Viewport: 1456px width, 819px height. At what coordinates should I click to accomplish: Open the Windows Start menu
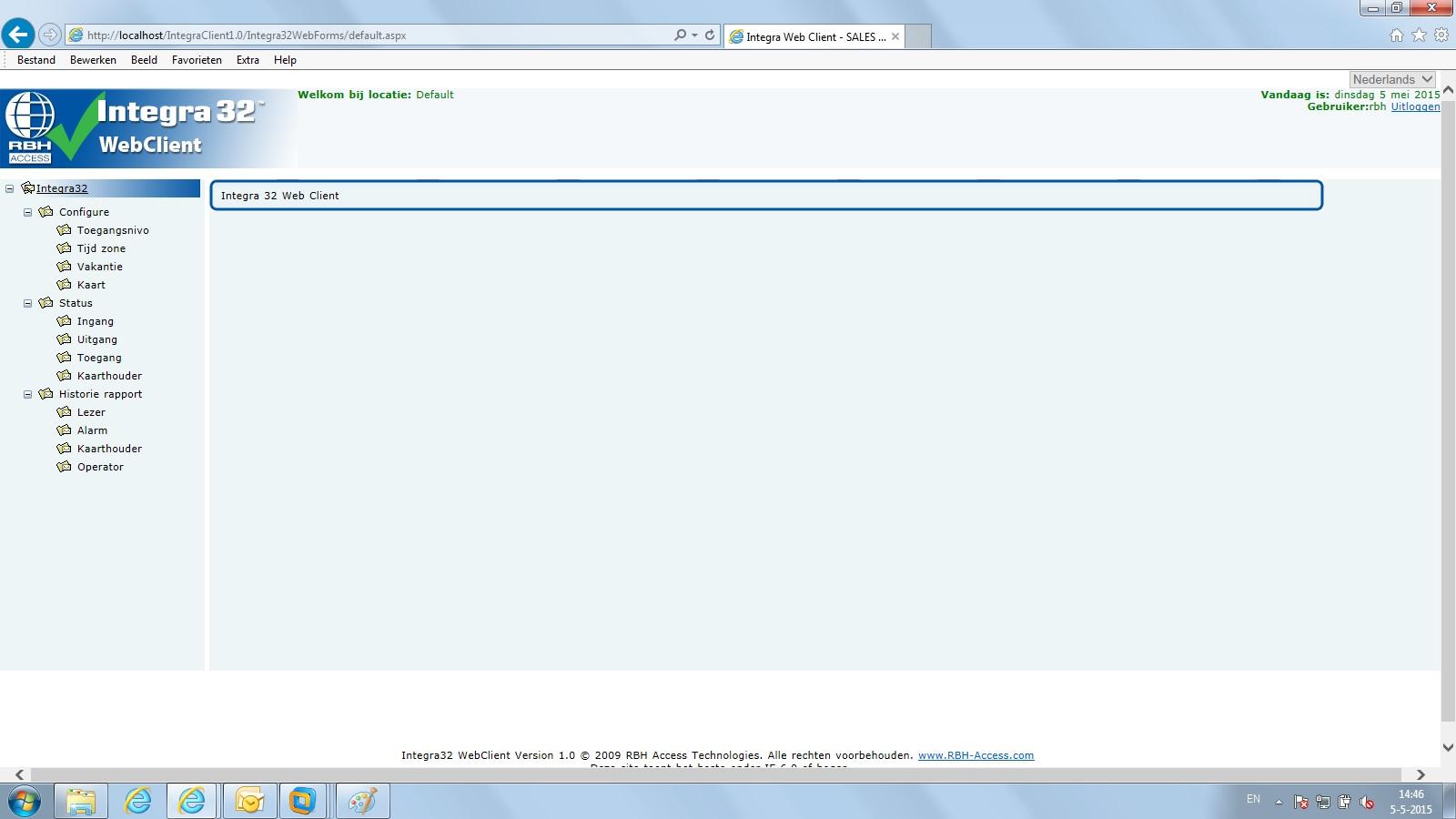pyautogui.click(x=25, y=802)
